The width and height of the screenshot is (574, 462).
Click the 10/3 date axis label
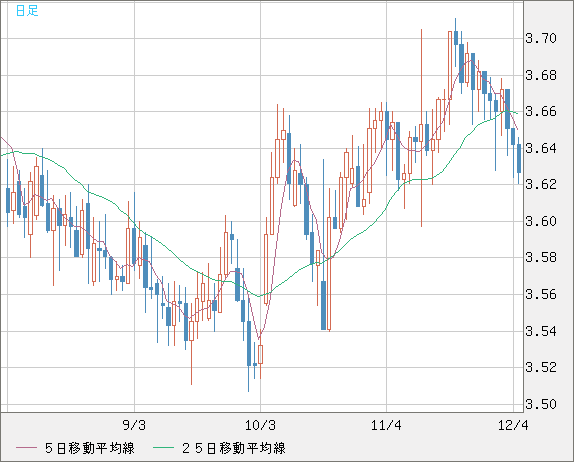click(x=260, y=425)
